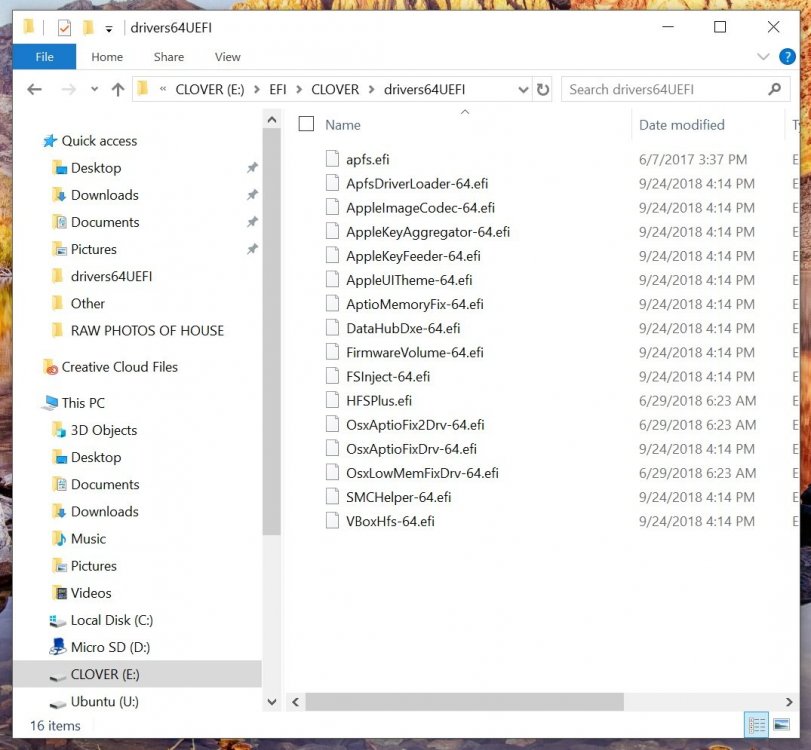Viewport: 811px width, 750px height.
Task: Click the horizontal scrollbar left arrow
Action: coord(295,702)
